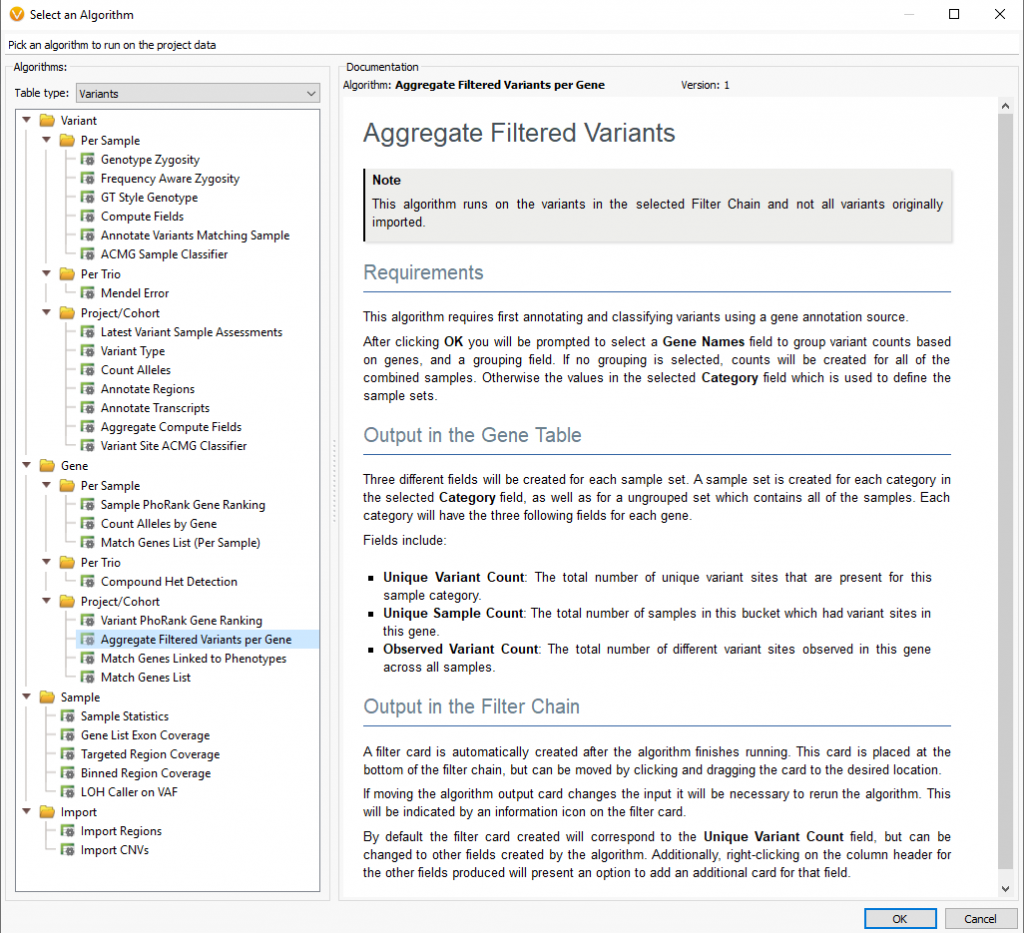This screenshot has width=1024, height=933.
Task: Select the Mendel Error tree item
Action: click(135, 293)
